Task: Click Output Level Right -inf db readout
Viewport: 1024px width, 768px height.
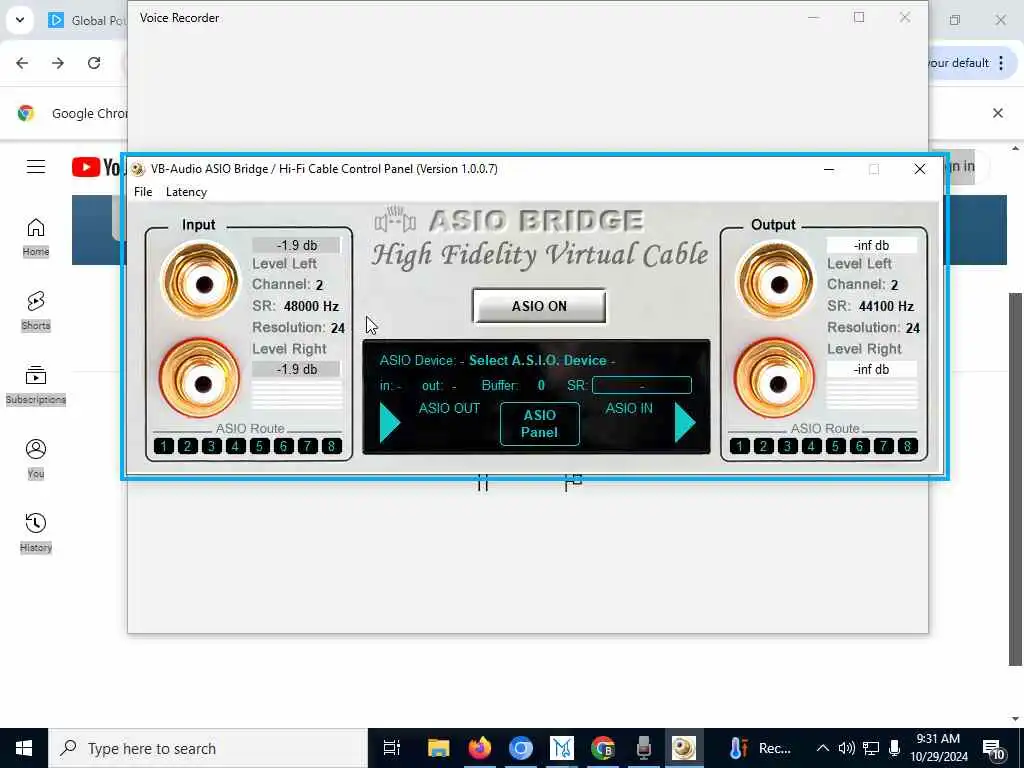Action: 871,369
